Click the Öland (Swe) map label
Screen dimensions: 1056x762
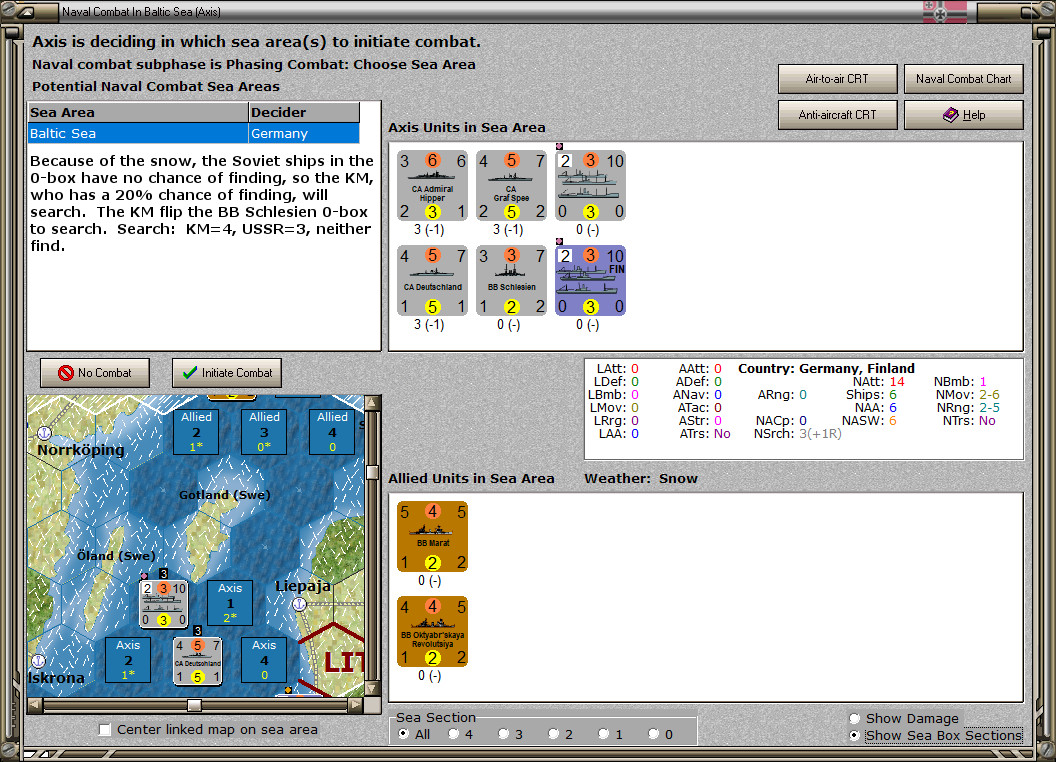(x=116, y=556)
